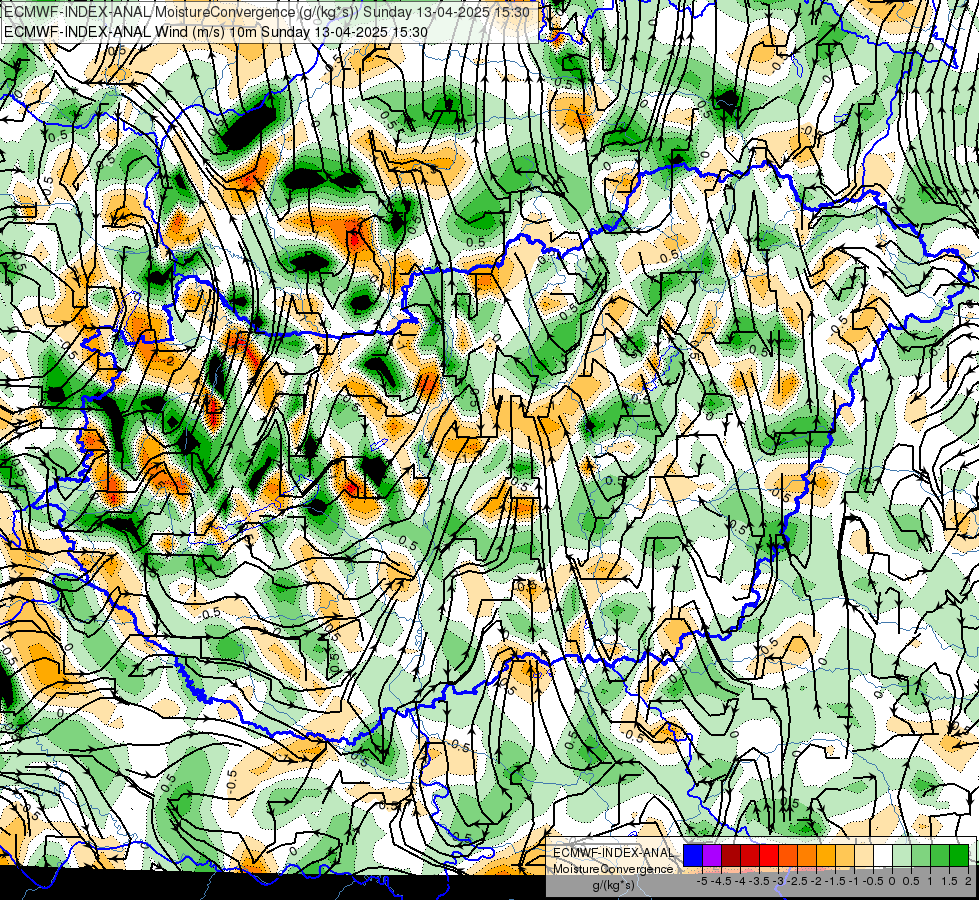Click the 0 tick label in legend
Viewport: 979px width, 900px height.
tap(892, 881)
